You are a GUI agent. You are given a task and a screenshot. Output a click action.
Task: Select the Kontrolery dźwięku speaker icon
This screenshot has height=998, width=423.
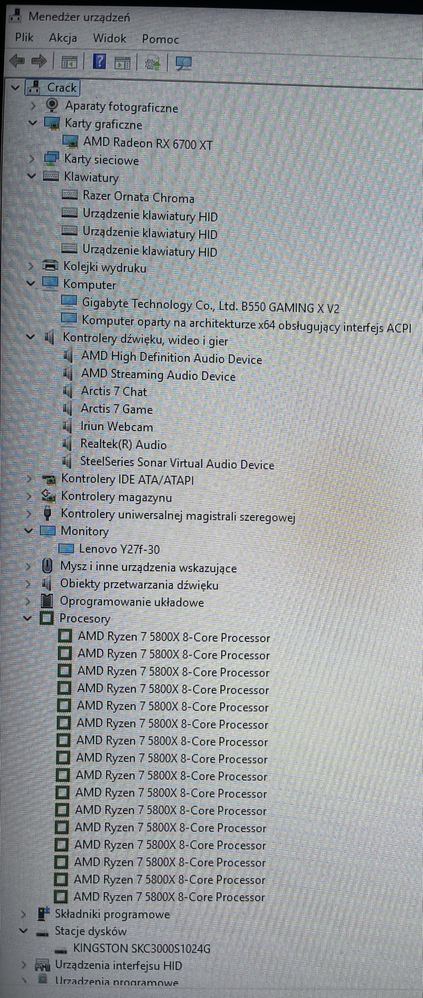point(50,339)
